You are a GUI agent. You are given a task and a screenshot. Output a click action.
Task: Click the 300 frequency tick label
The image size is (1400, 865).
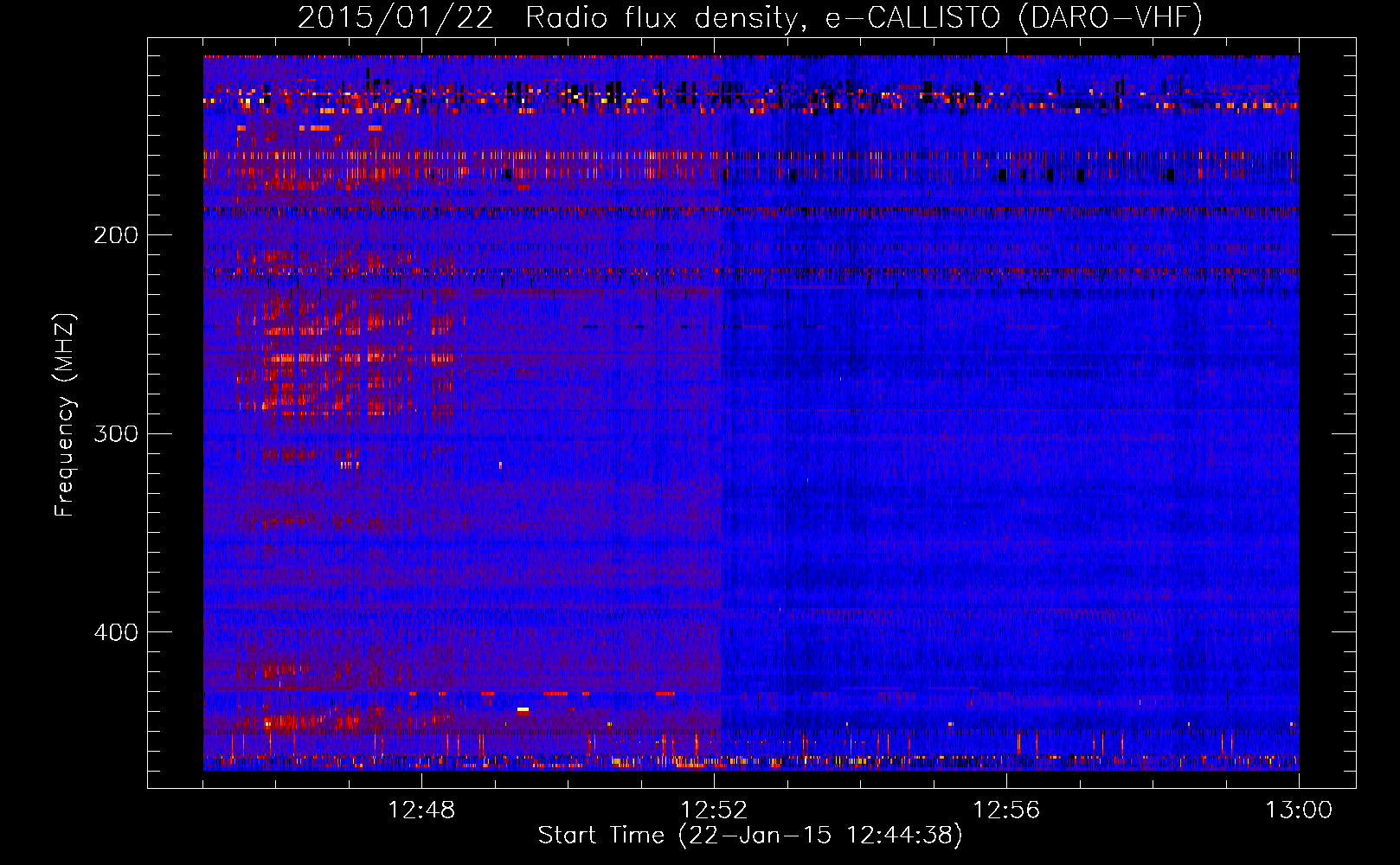point(116,433)
